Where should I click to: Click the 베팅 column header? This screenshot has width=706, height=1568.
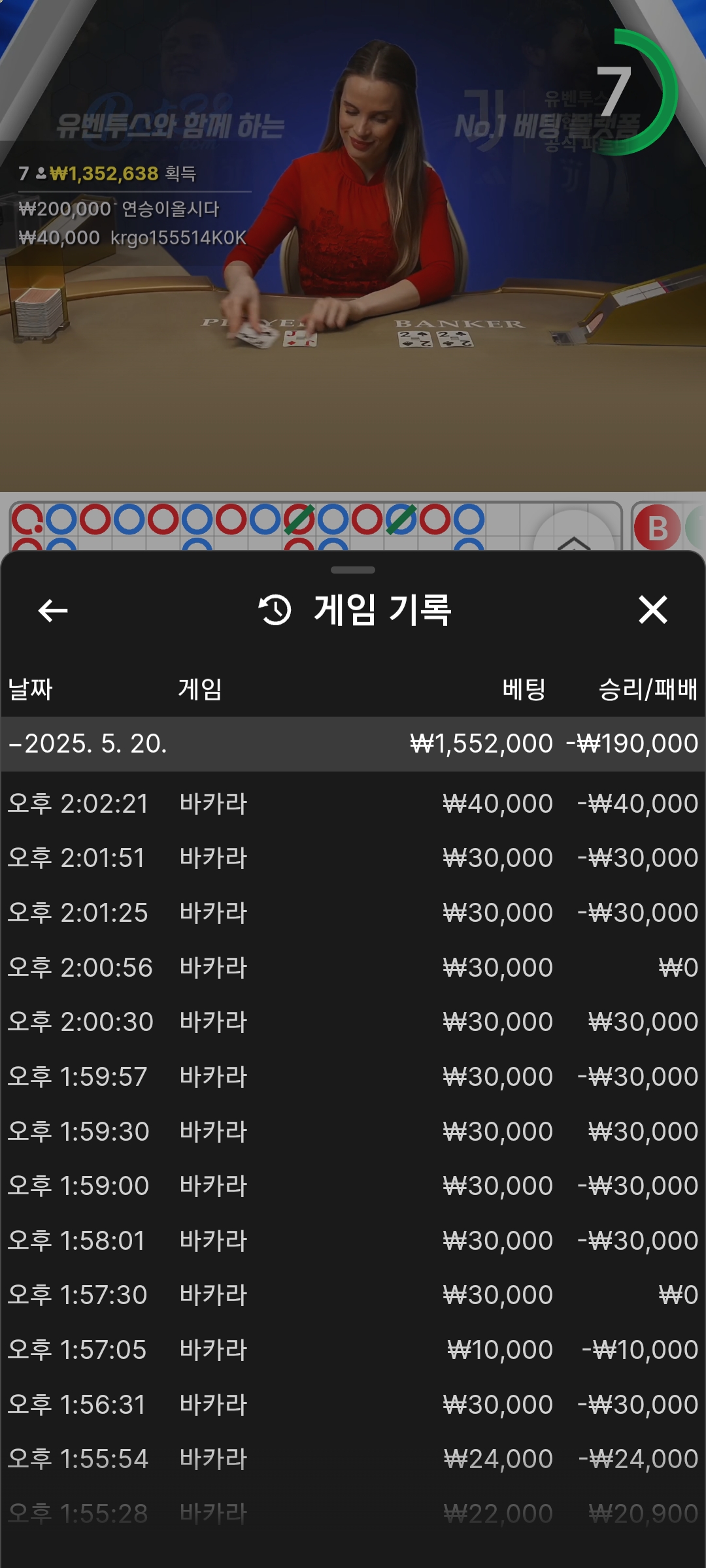524,689
